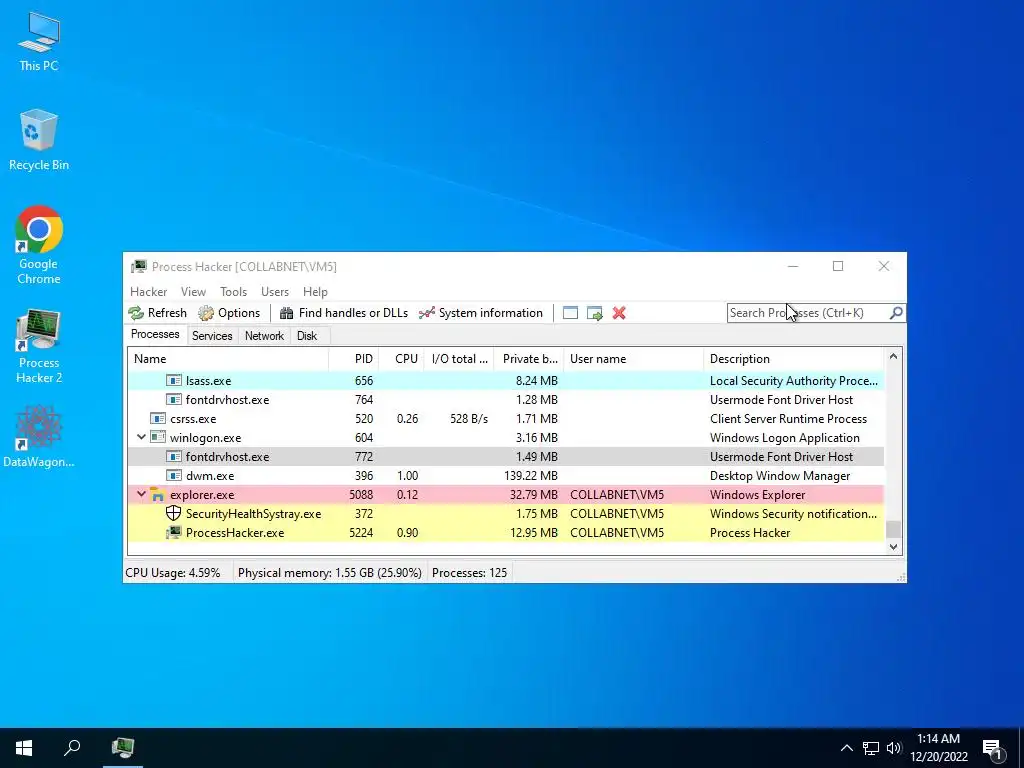Click the magnifier icon in search box
Viewport: 1024px width, 768px height.
click(x=896, y=313)
